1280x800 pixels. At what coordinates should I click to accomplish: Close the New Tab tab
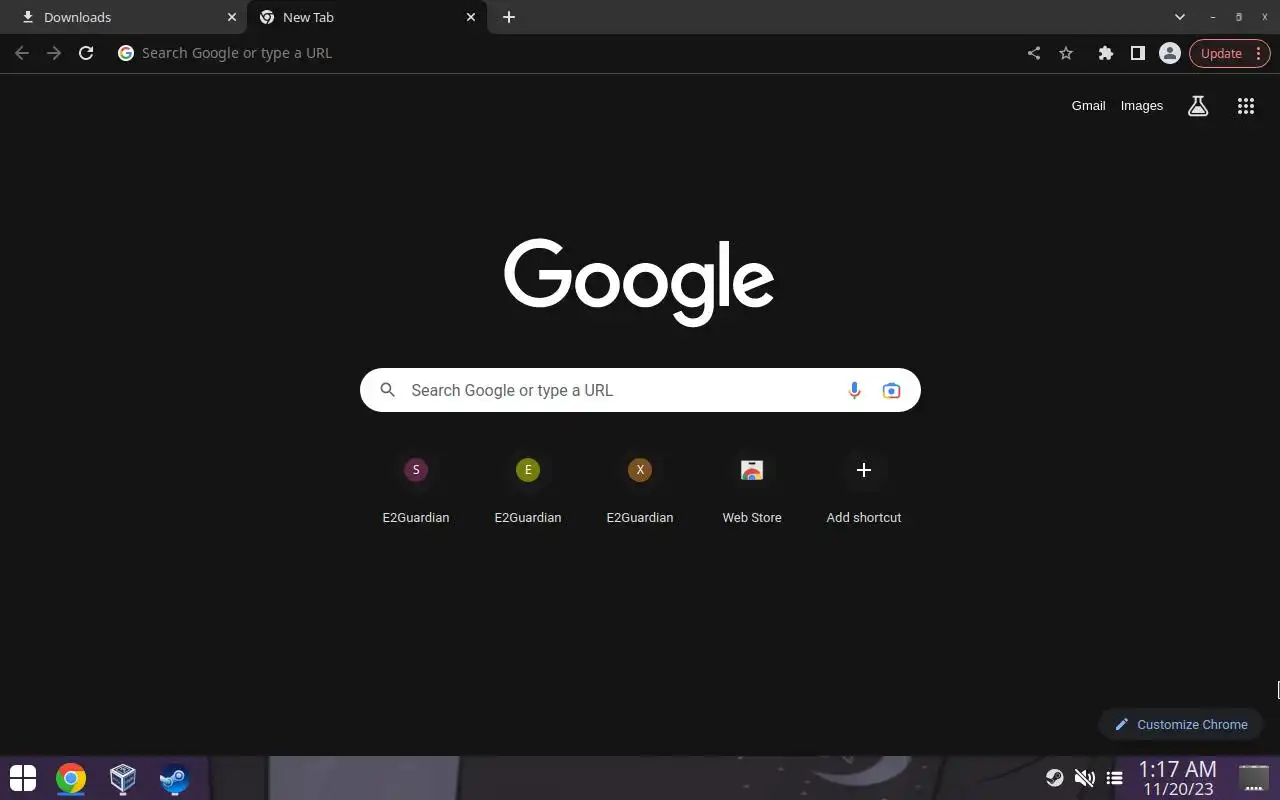[471, 17]
